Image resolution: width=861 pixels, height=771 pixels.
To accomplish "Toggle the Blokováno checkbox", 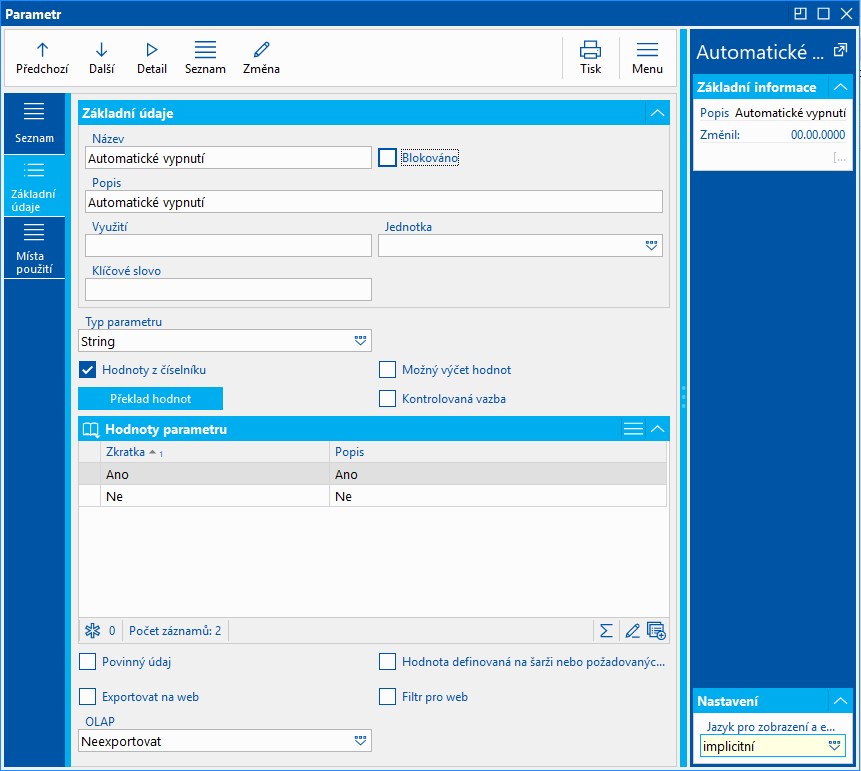I will [x=387, y=158].
